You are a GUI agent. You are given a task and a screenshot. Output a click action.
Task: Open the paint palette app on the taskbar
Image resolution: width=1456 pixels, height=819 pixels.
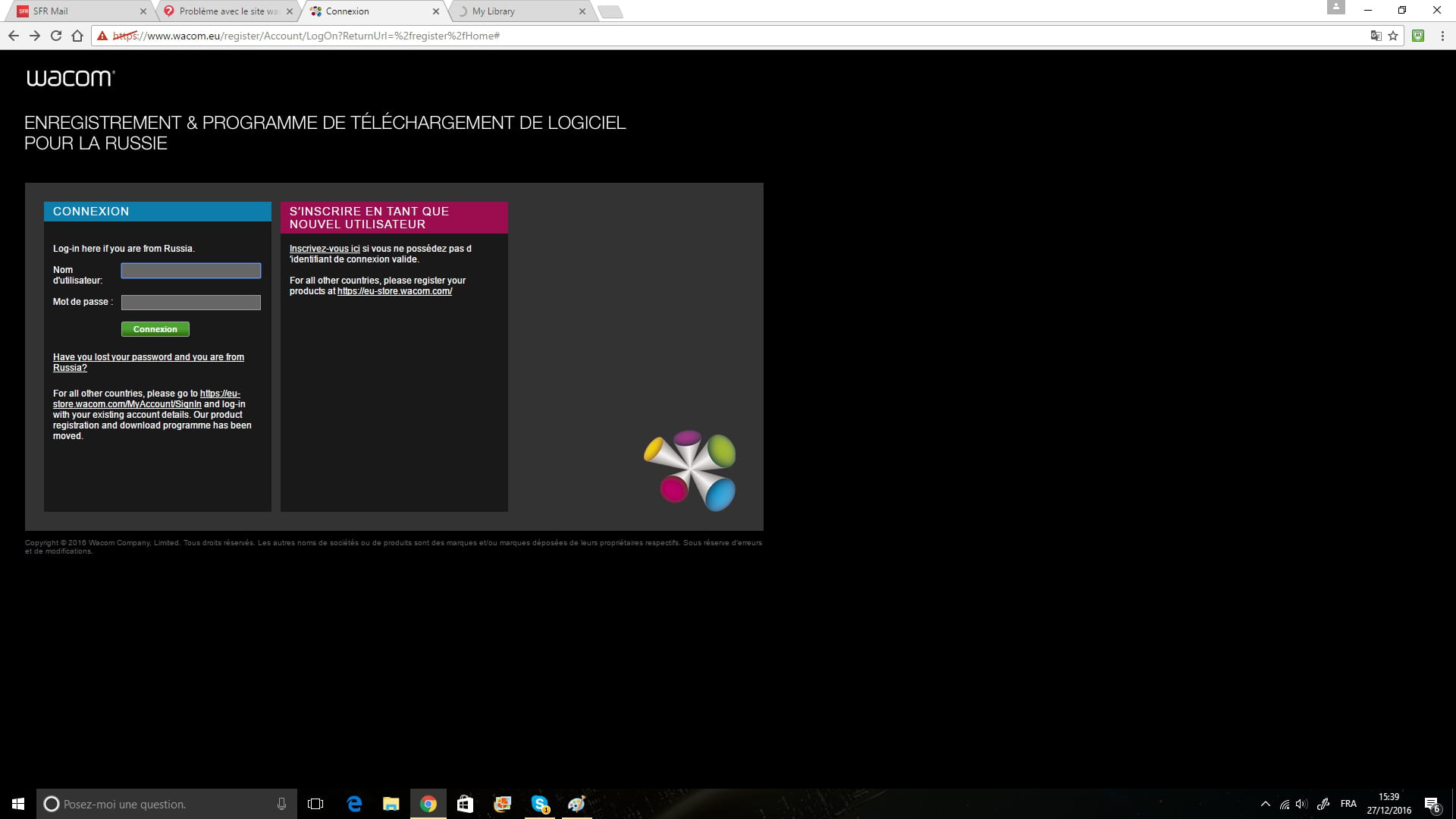[577, 804]
